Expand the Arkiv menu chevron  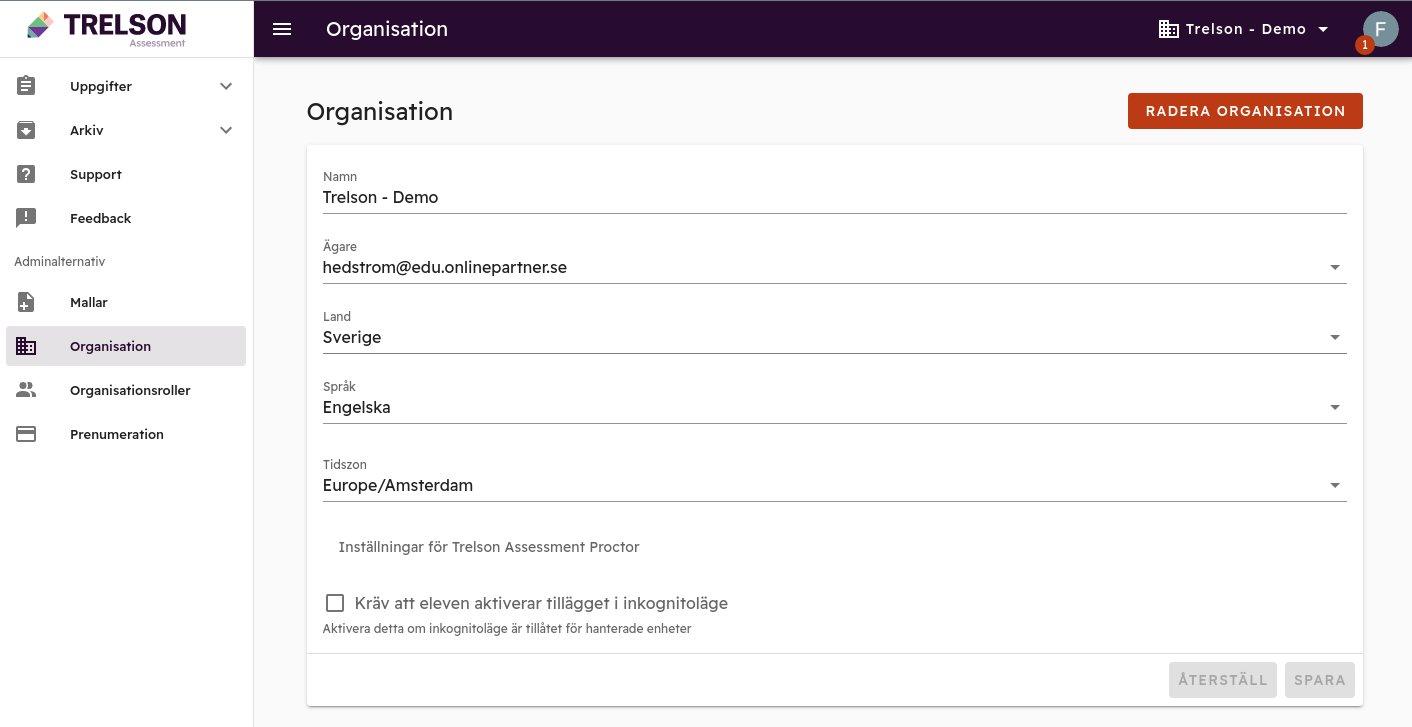pyautogui.click(x=226, y=130)
